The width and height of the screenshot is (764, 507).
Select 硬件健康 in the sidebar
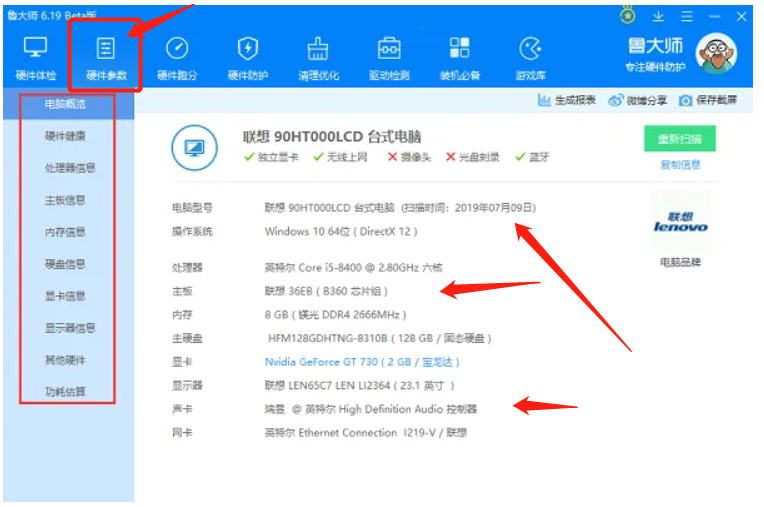(65, 136)
